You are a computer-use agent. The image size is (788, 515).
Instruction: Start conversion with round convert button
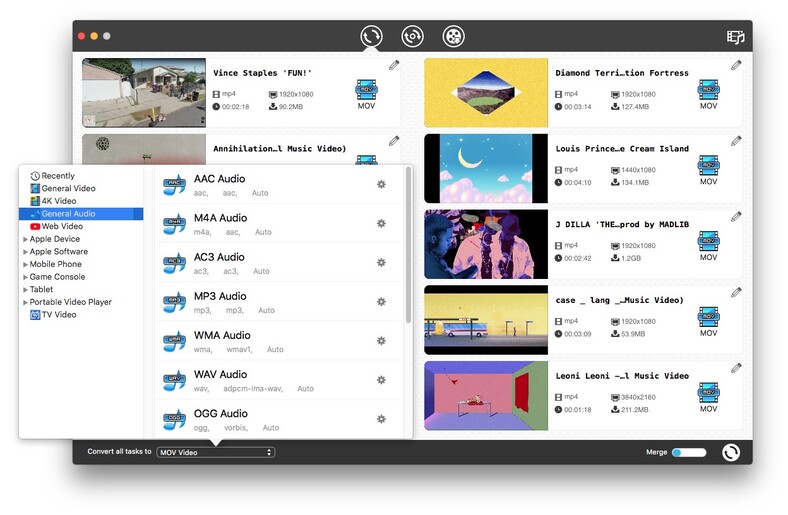(731, 452)
